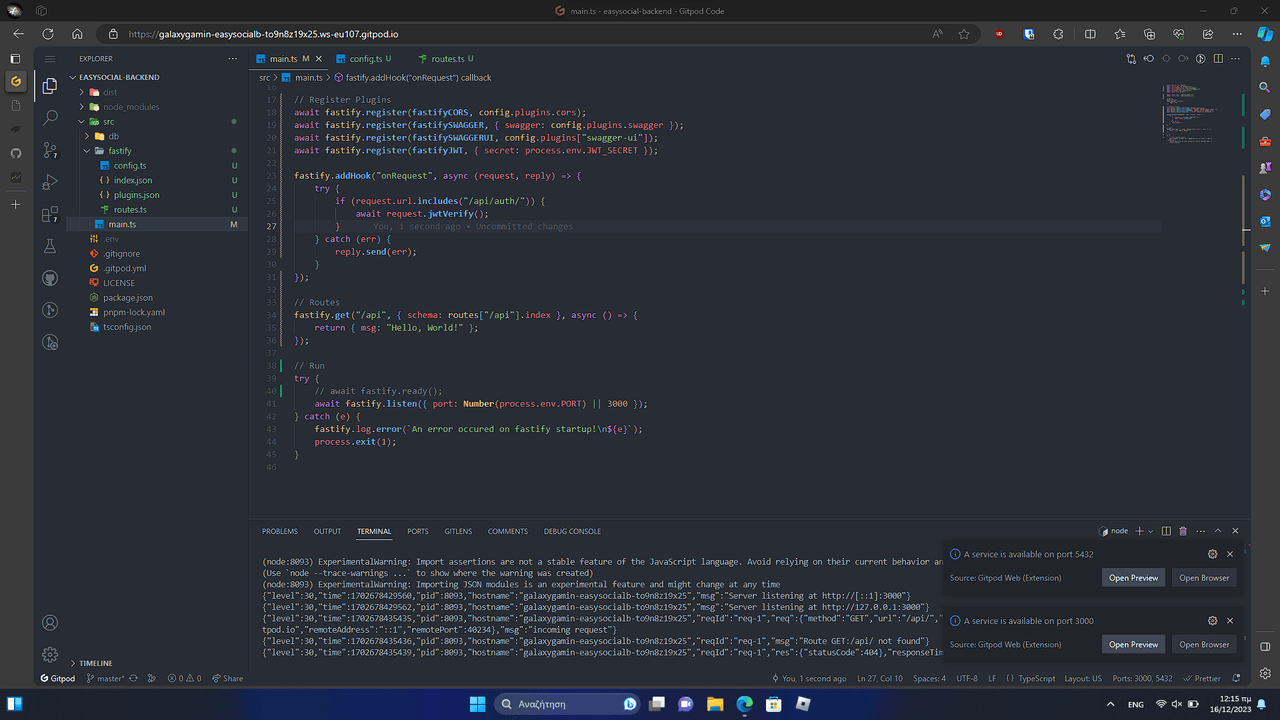Open the Source Control view in activity bar
The height and width of the screenshot is (720, 1280).
[x=50, y=150]
